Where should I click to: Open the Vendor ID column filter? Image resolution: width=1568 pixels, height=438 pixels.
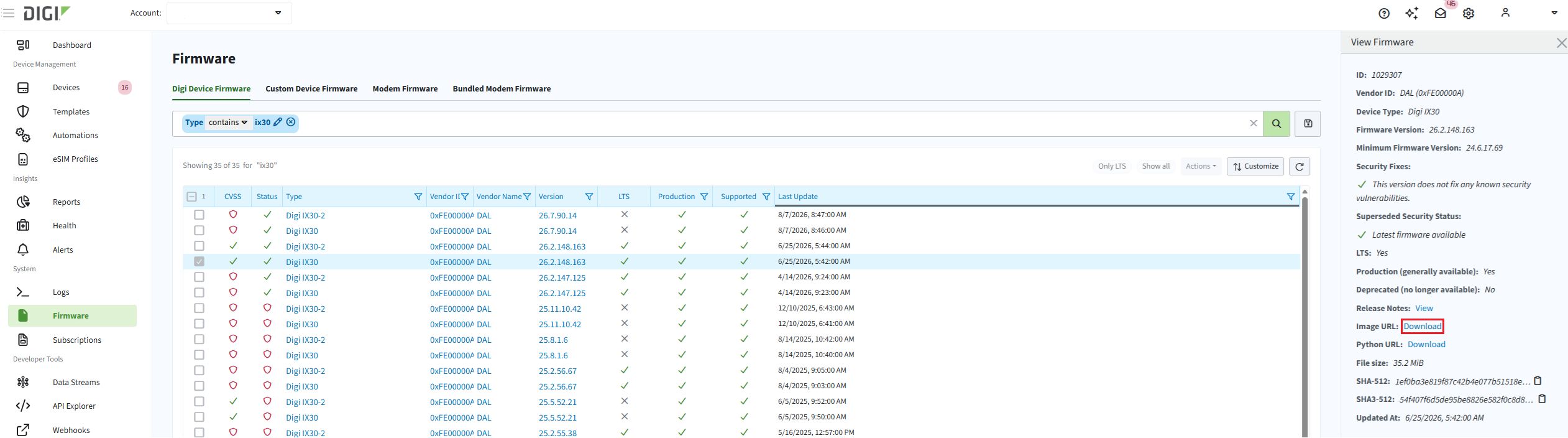(x=465, y=197)
